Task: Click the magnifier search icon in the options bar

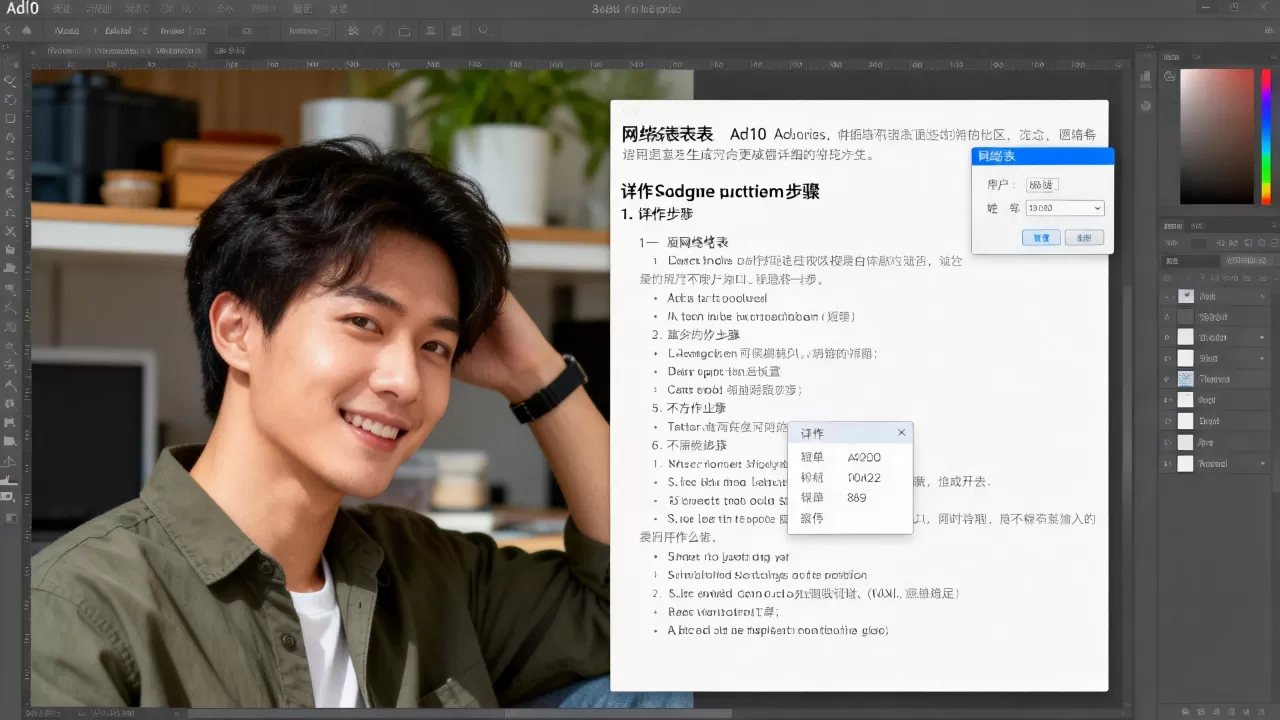Action: tap(484, 31)
